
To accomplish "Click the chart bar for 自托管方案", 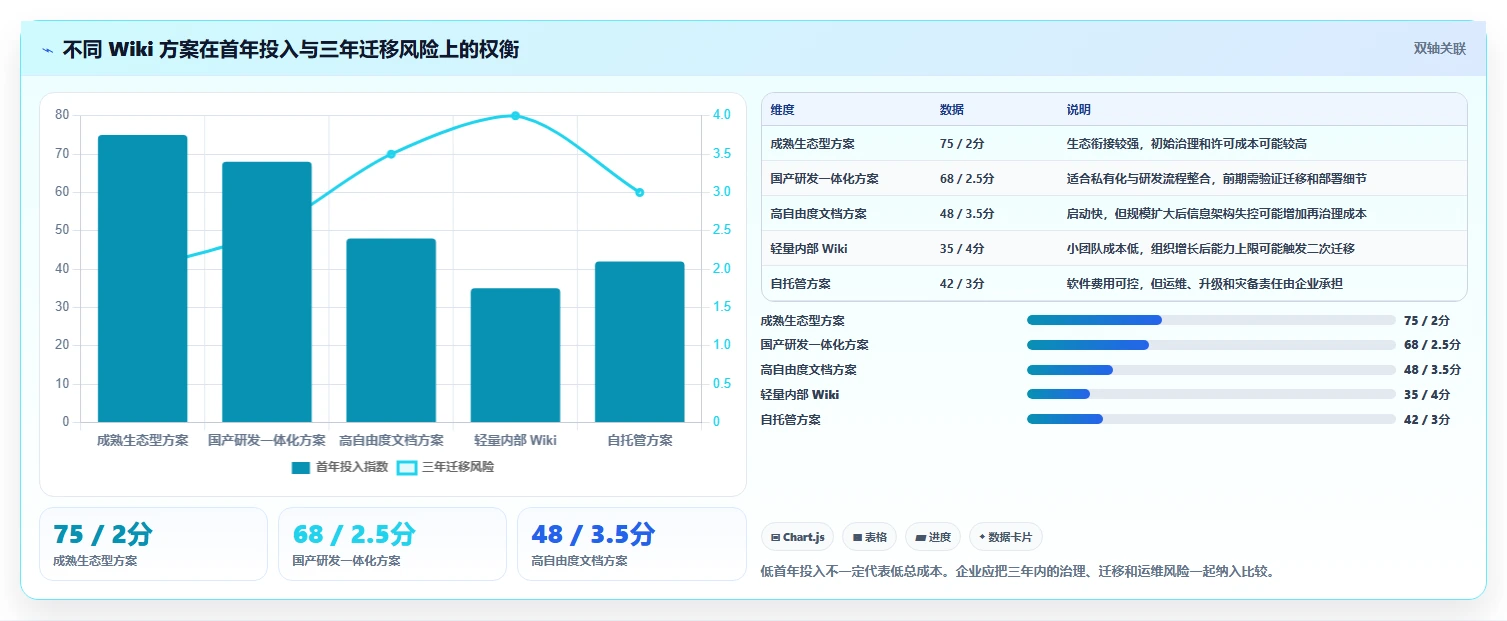I will point(640,342).
